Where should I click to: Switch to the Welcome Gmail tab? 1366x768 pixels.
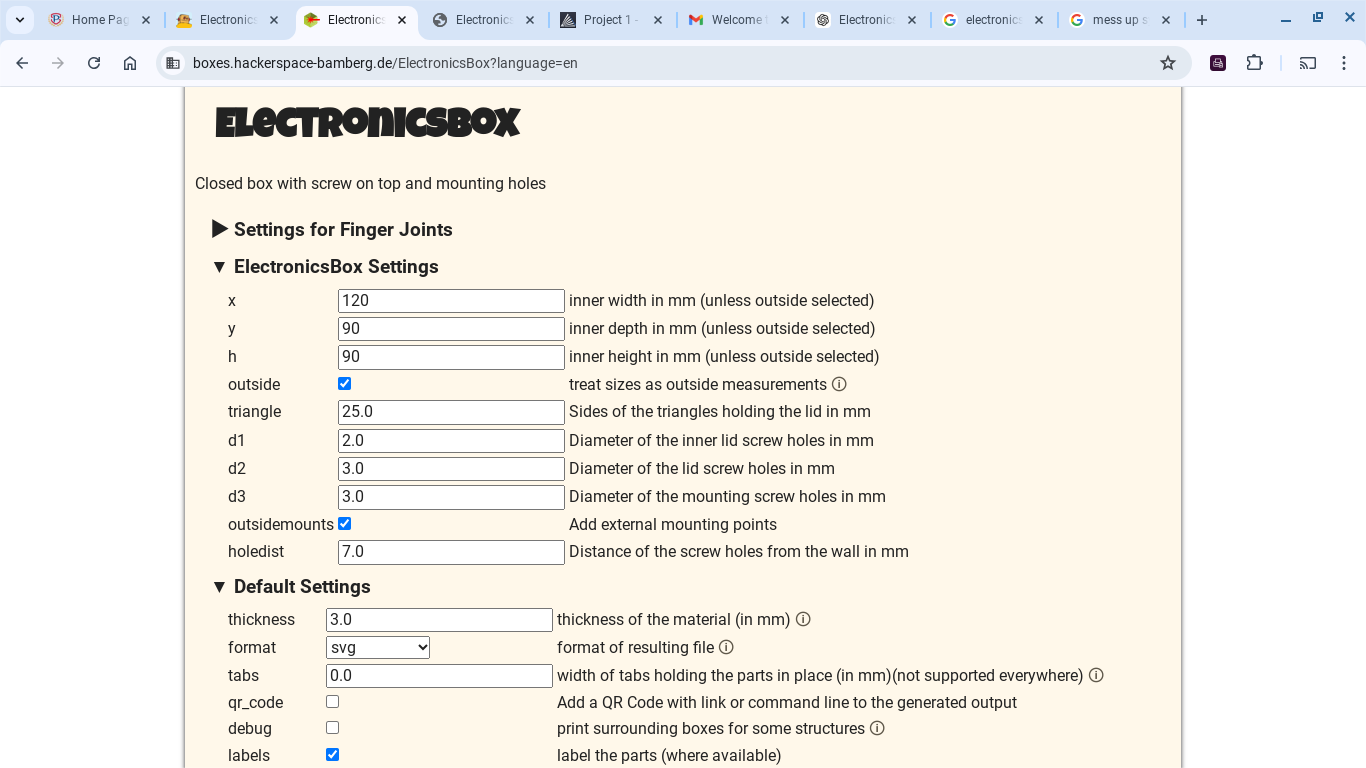tap(740, 20)
